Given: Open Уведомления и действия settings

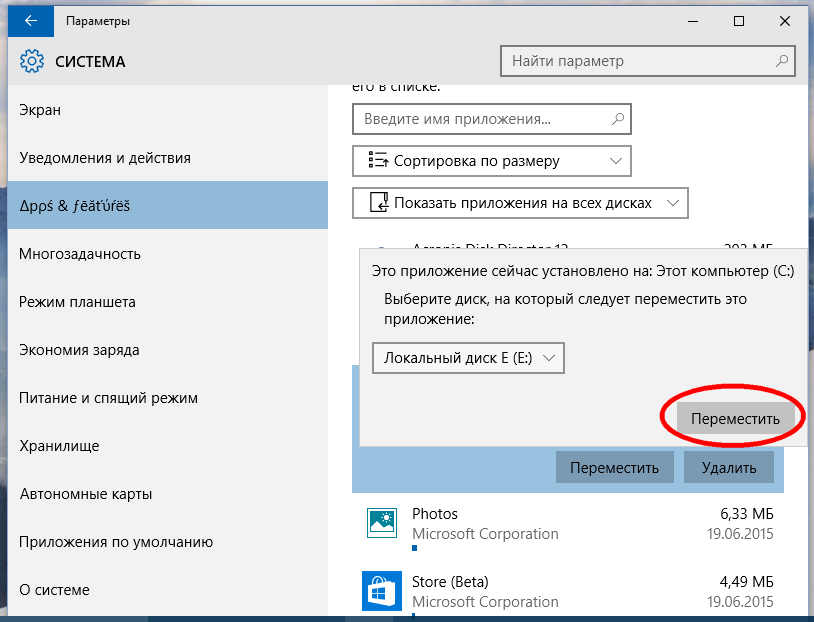Looking at the screenshot, I should [105, 158].
